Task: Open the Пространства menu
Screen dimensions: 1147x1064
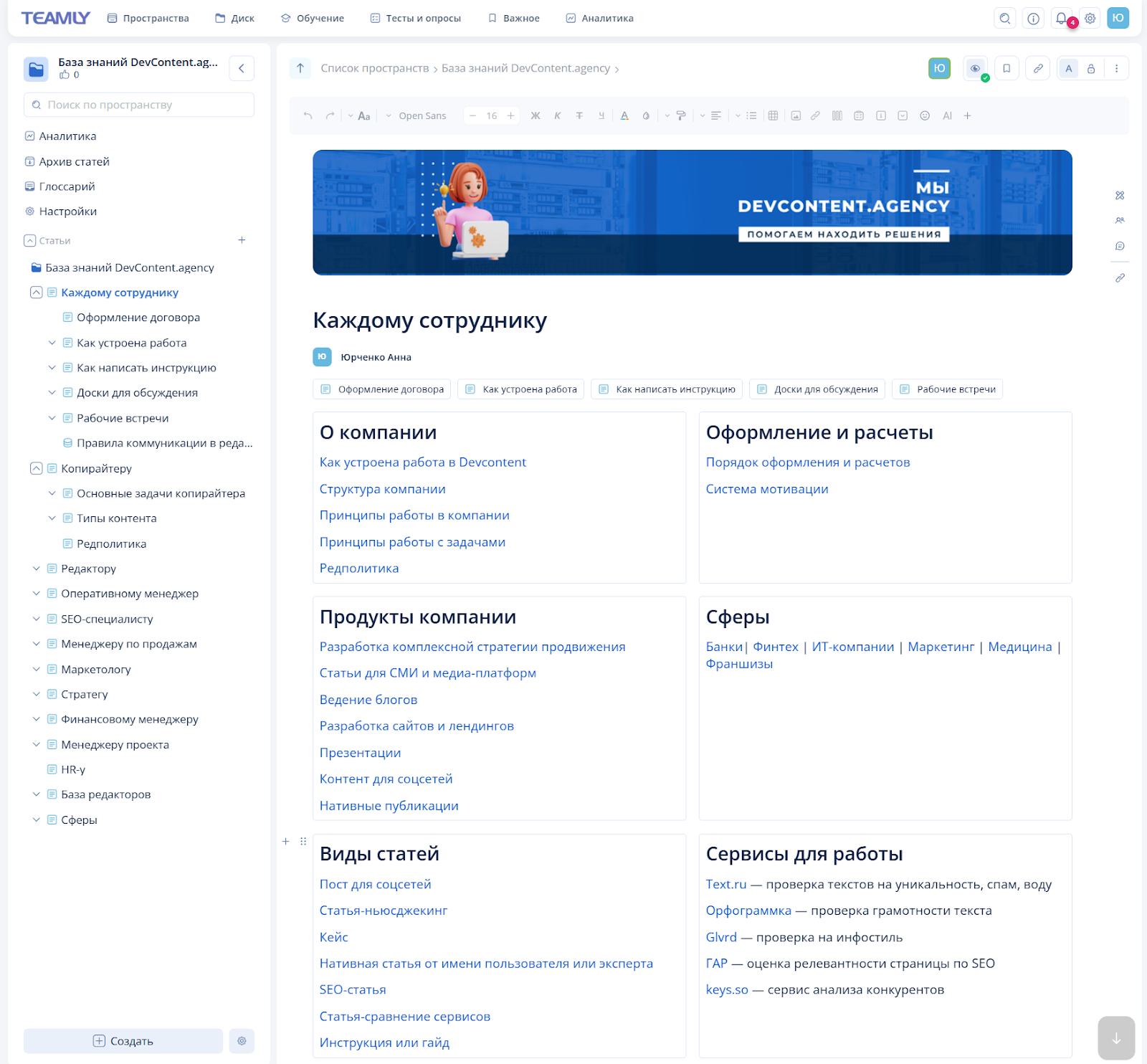Action: (x=148, y=18)
